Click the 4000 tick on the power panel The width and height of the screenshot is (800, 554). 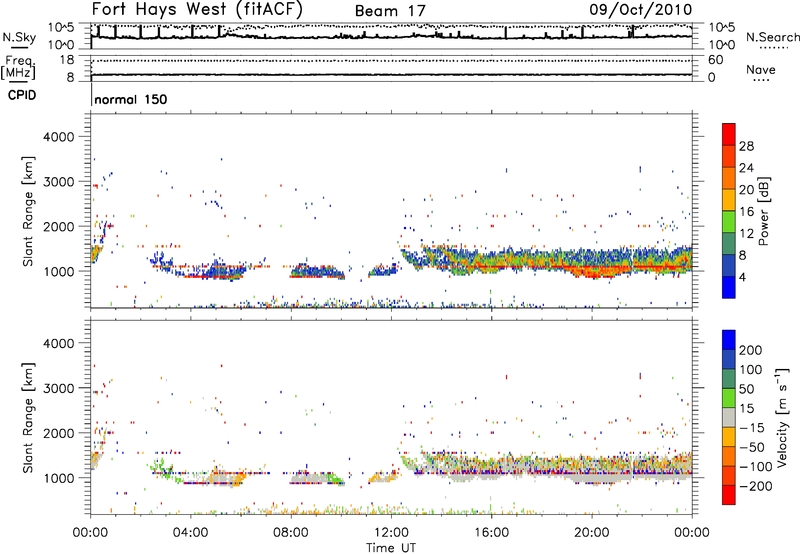click(x=58, y=136)
